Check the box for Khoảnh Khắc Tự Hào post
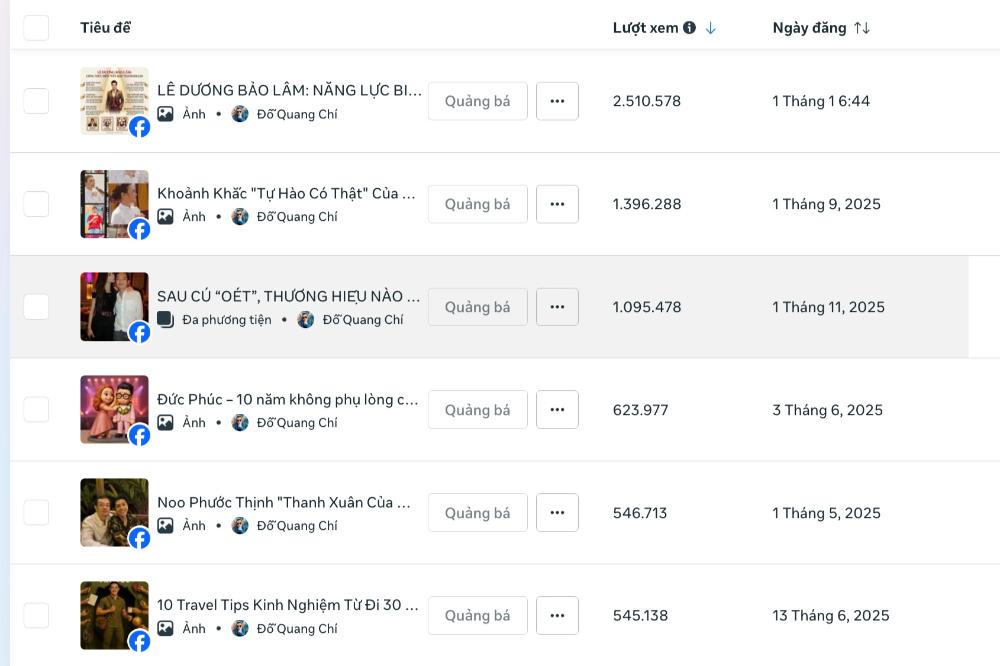 pyautogui.click(x=36, y=204)
